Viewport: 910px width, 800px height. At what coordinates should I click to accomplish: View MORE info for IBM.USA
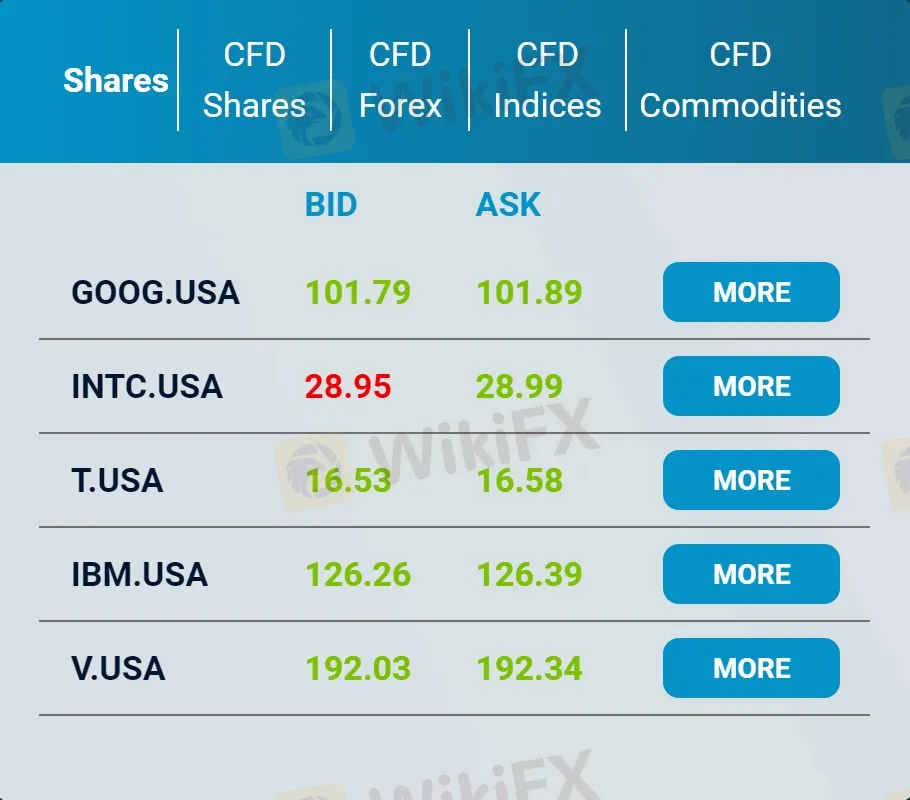click(x=751, y=574)
